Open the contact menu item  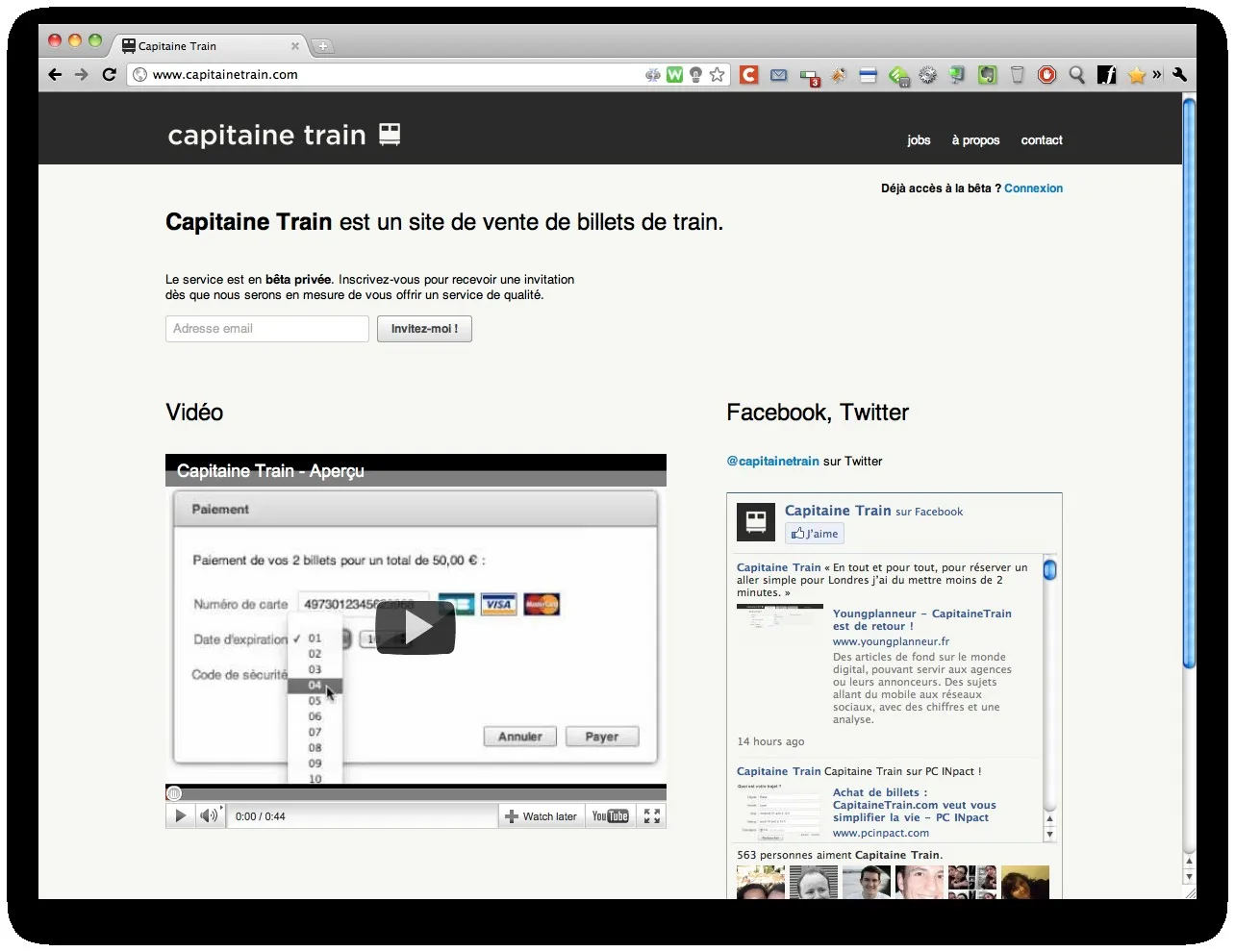(x=1042, y=140)
